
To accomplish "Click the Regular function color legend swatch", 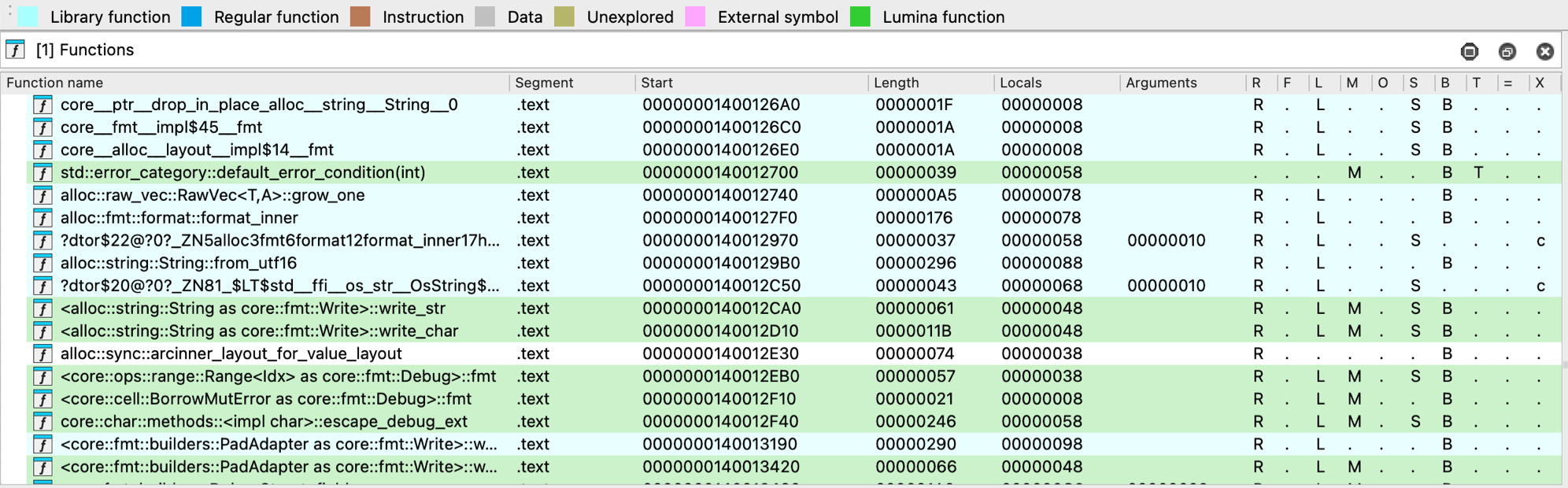I will click(191, 17).
